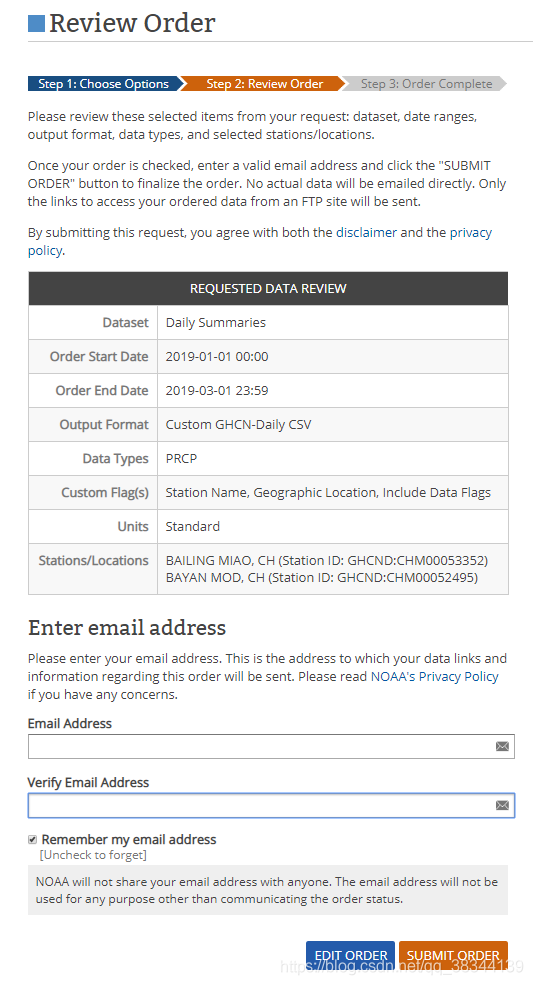
Task: Click the BAILING MIAO station entry
Action: 327,560
